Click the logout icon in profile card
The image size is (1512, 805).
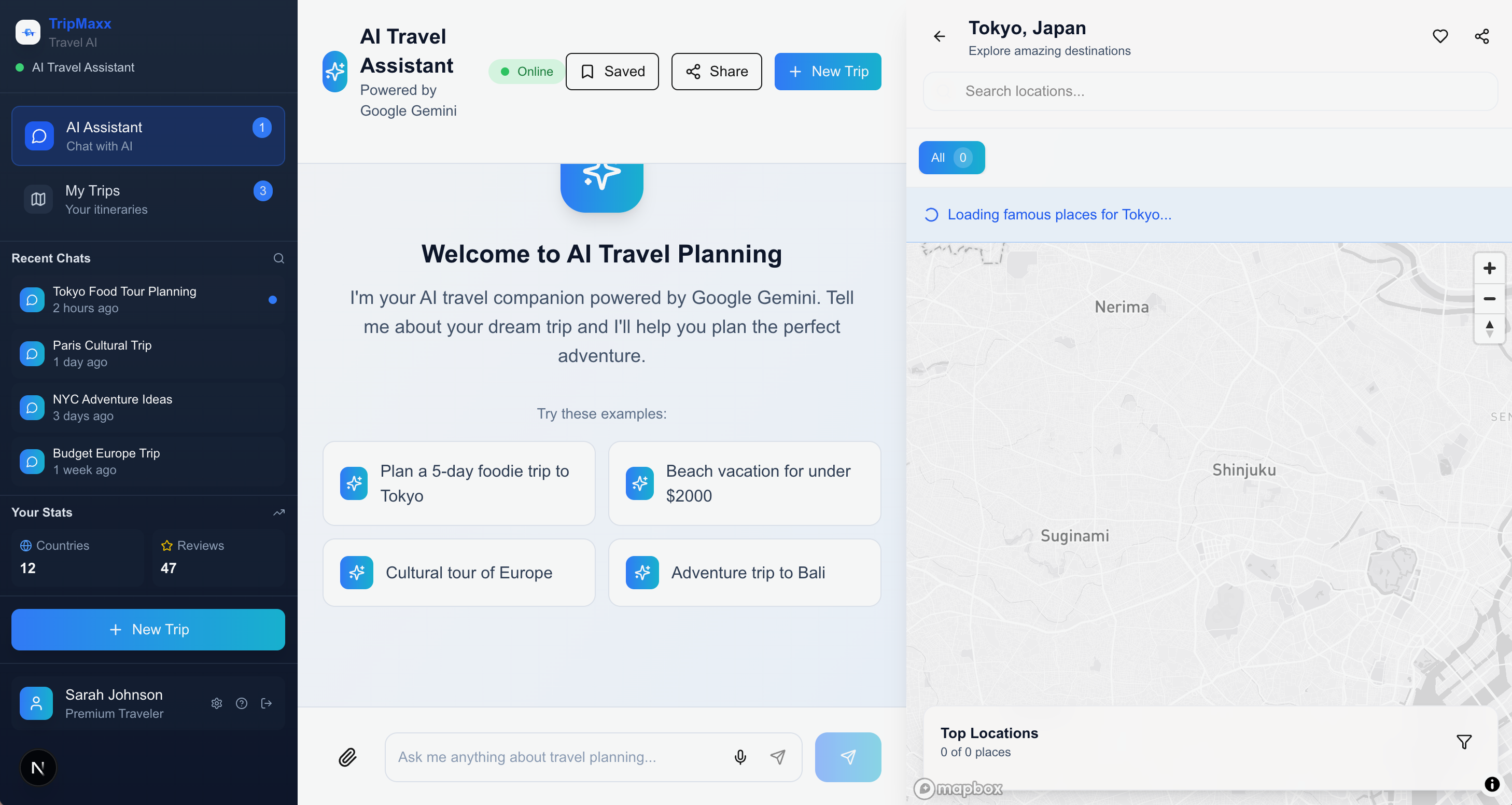tap(267, 703)
